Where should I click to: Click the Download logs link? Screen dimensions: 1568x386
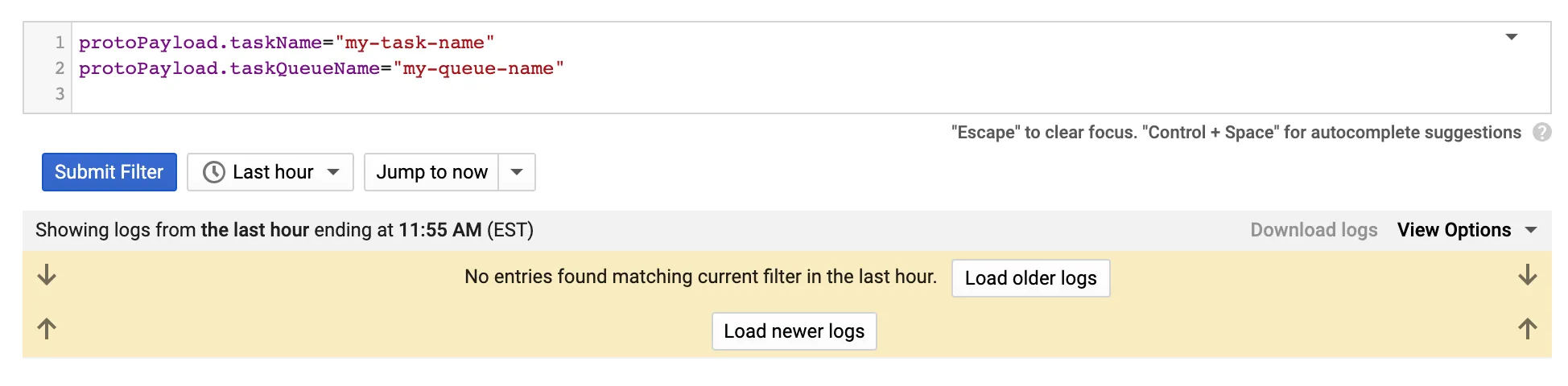[1314, 230]
